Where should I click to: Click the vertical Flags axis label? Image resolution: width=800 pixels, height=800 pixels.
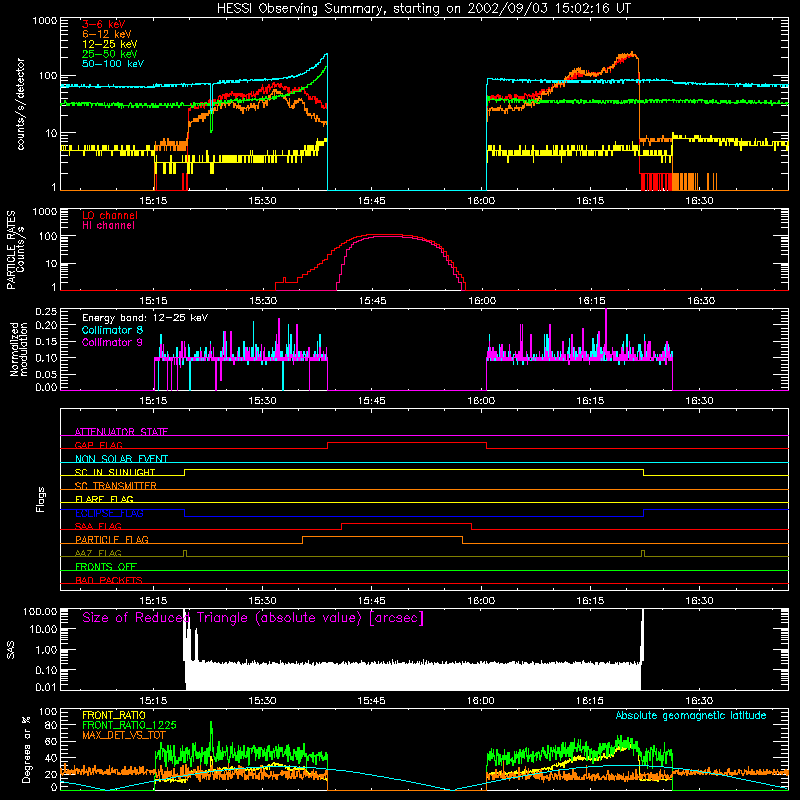click(40, 499)
